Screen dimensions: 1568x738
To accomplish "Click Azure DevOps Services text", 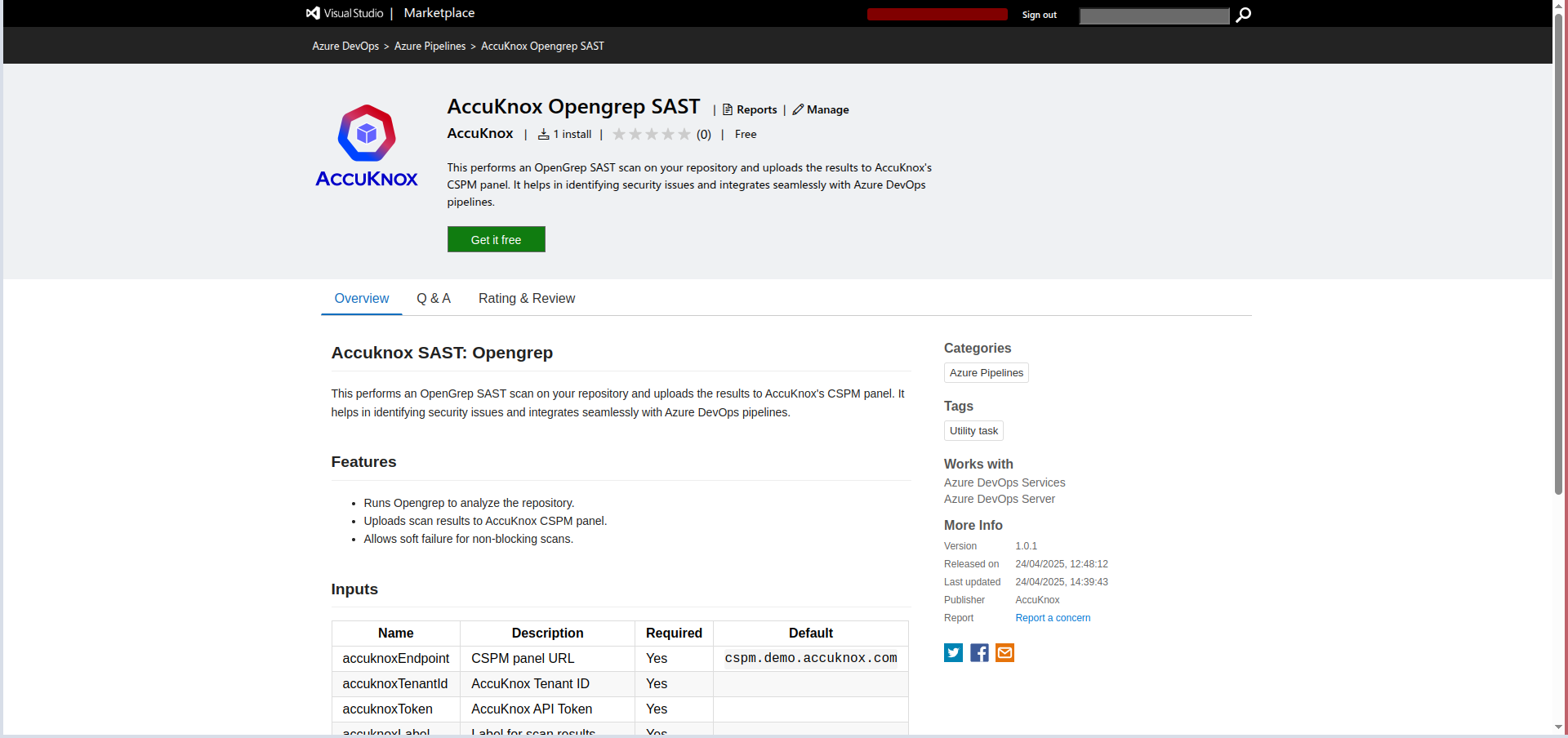I will 1004,482.
